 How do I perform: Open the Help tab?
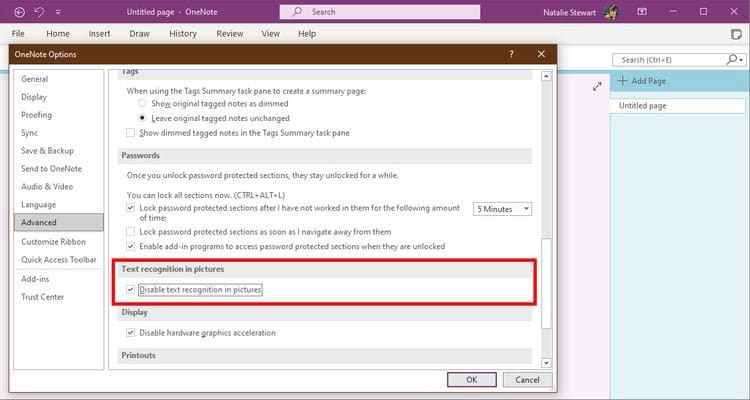click(x=307, y=33)
